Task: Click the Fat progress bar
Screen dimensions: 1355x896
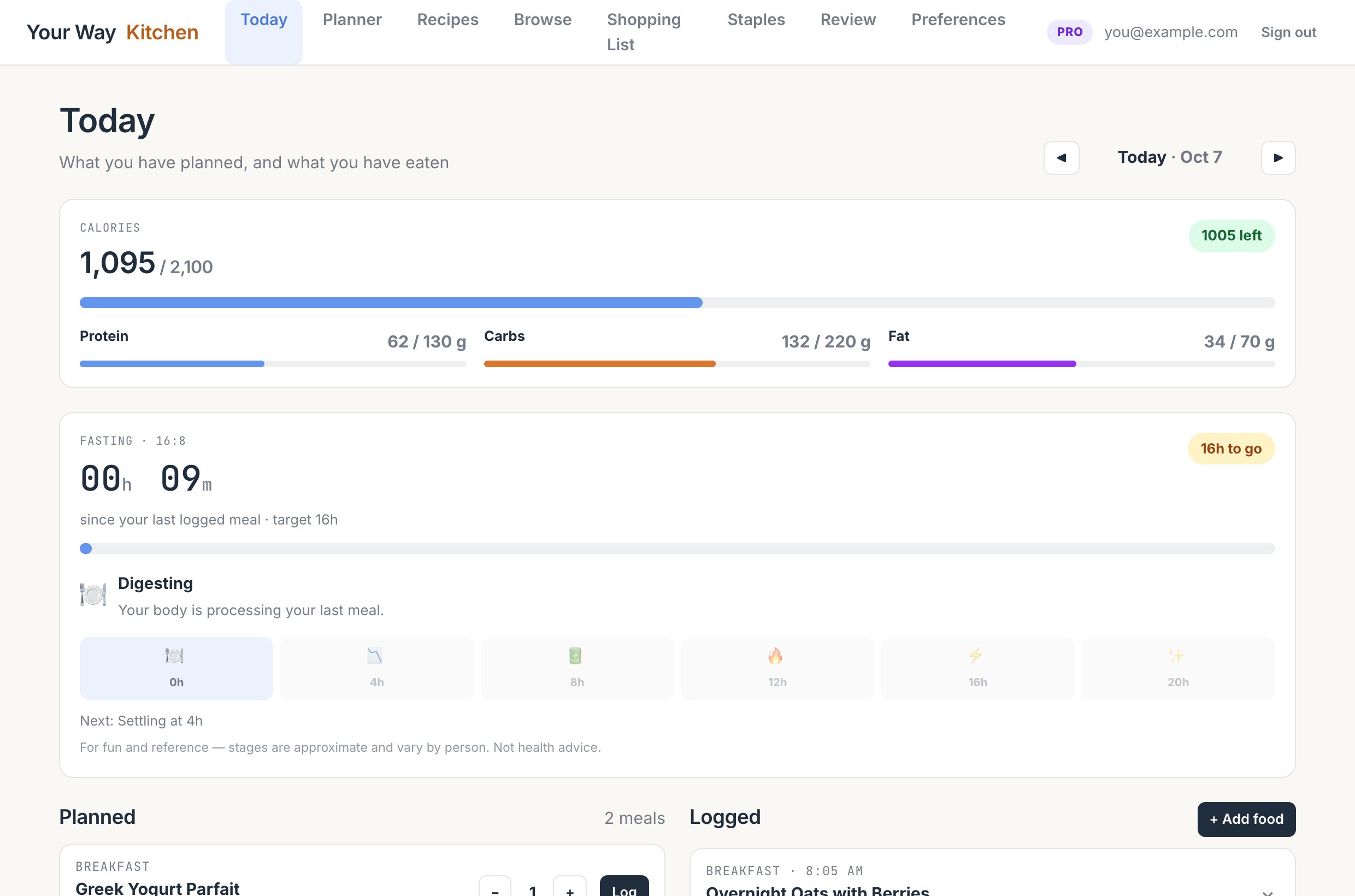Action: pos(1081,364)
